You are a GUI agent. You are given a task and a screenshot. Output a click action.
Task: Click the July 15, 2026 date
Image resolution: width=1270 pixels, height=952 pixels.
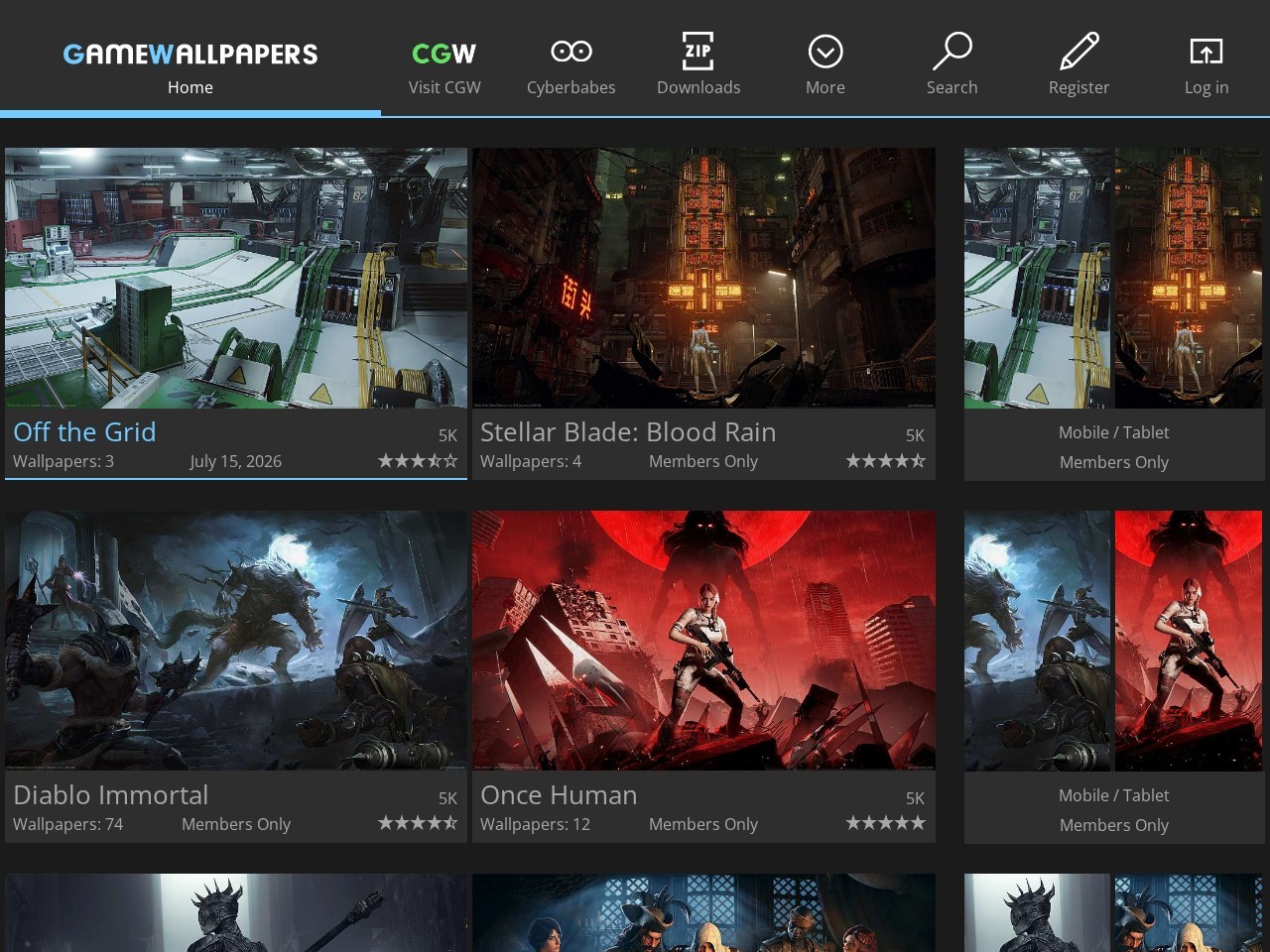236,461
